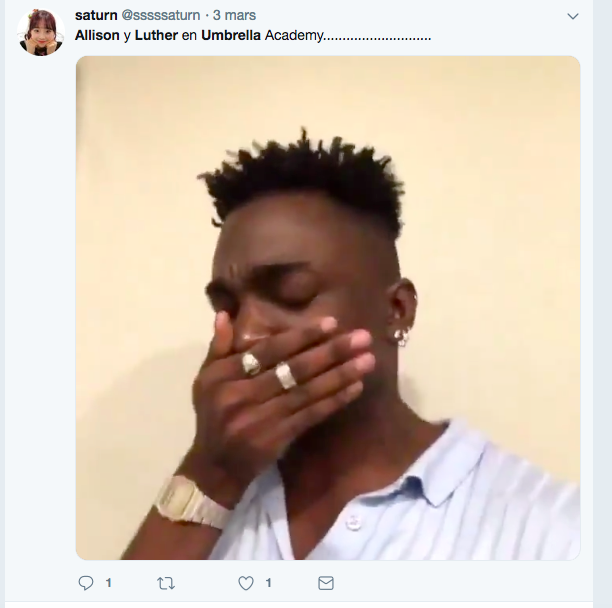Expand tweet options with the chevron arrow
Screen dimensions: 612x608
point(573,16)
